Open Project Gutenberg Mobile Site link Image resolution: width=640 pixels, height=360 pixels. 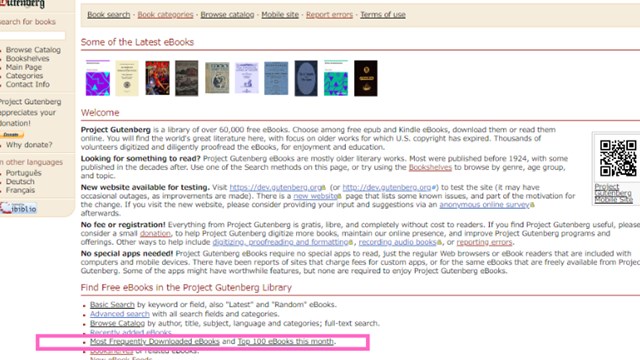(614, 193)
